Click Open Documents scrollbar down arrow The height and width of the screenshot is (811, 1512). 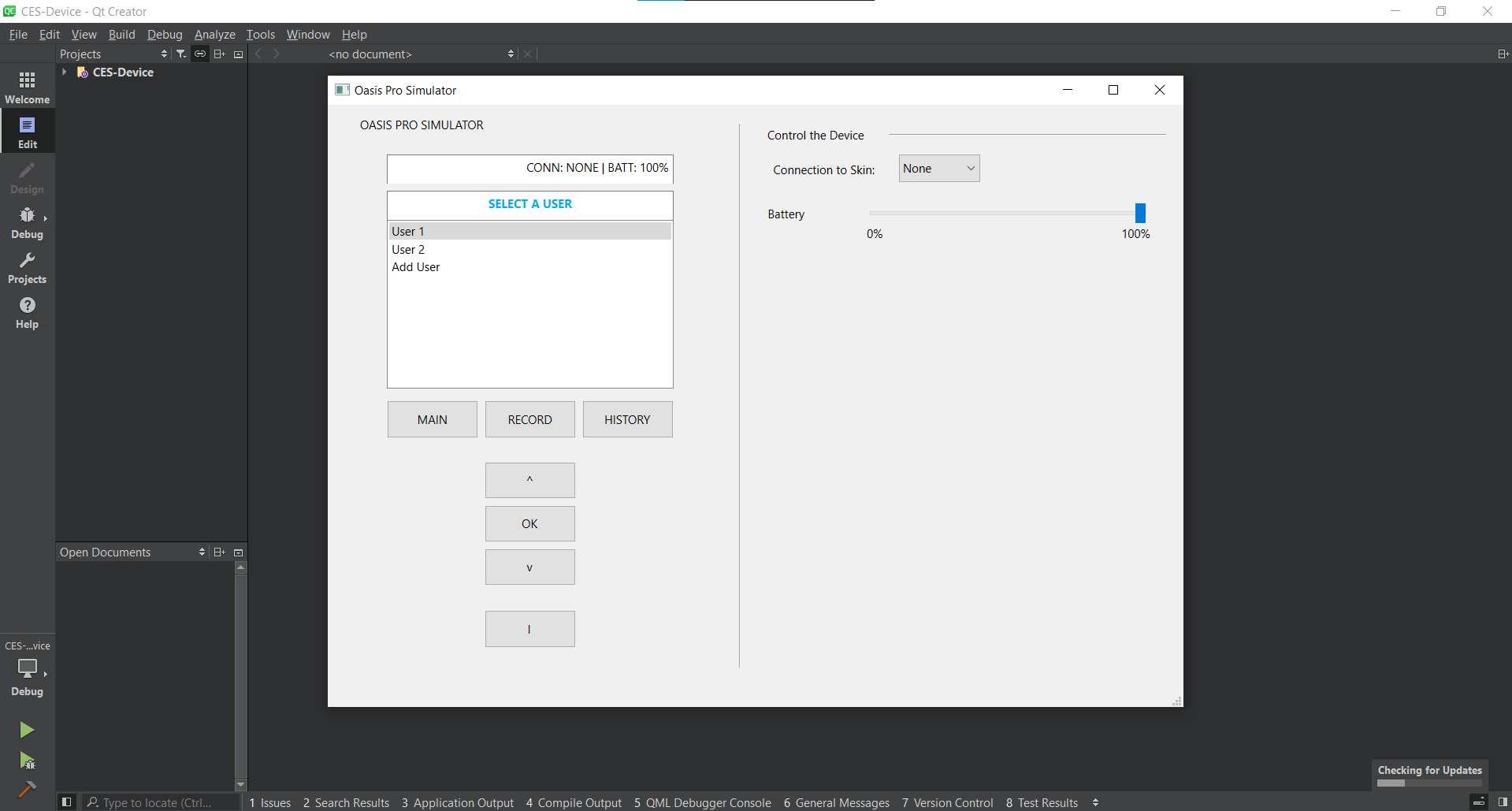[241, 784]
